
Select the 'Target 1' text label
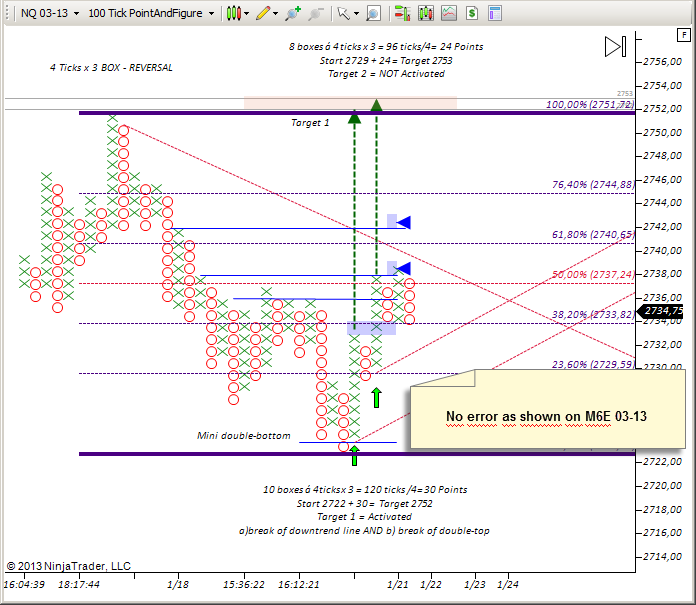click(310, 123)
